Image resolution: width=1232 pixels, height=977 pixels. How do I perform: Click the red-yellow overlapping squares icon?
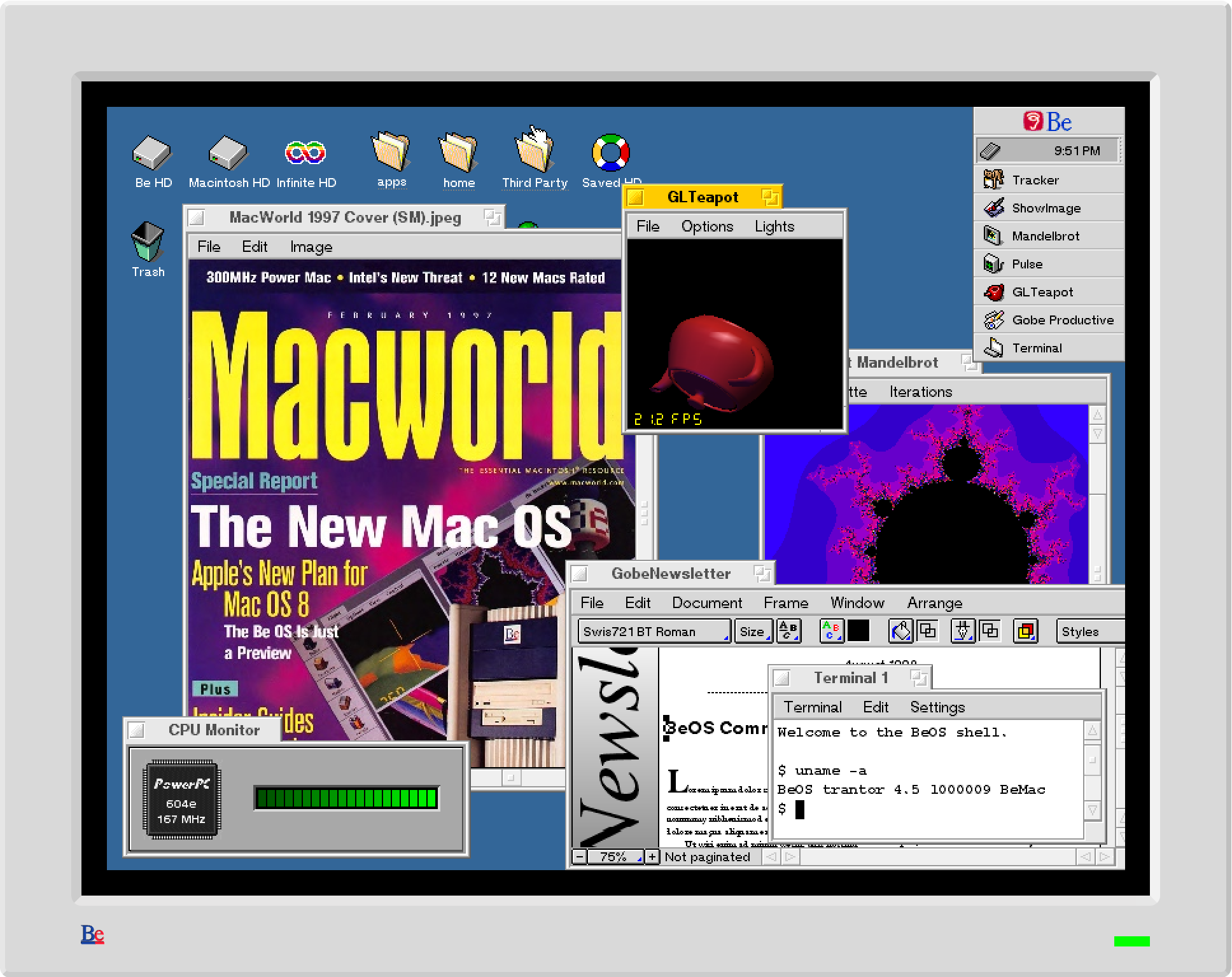coord(1025,631)
